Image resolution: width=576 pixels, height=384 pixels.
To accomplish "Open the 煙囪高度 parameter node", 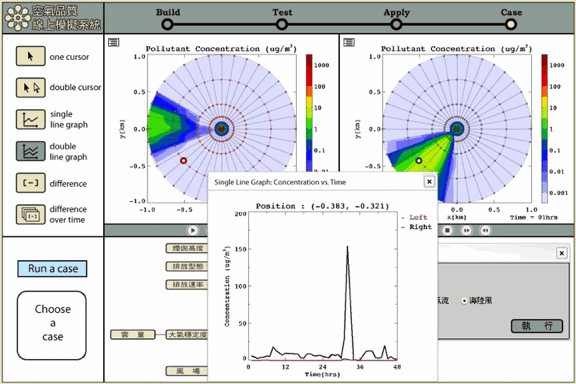I will [187, 248].
